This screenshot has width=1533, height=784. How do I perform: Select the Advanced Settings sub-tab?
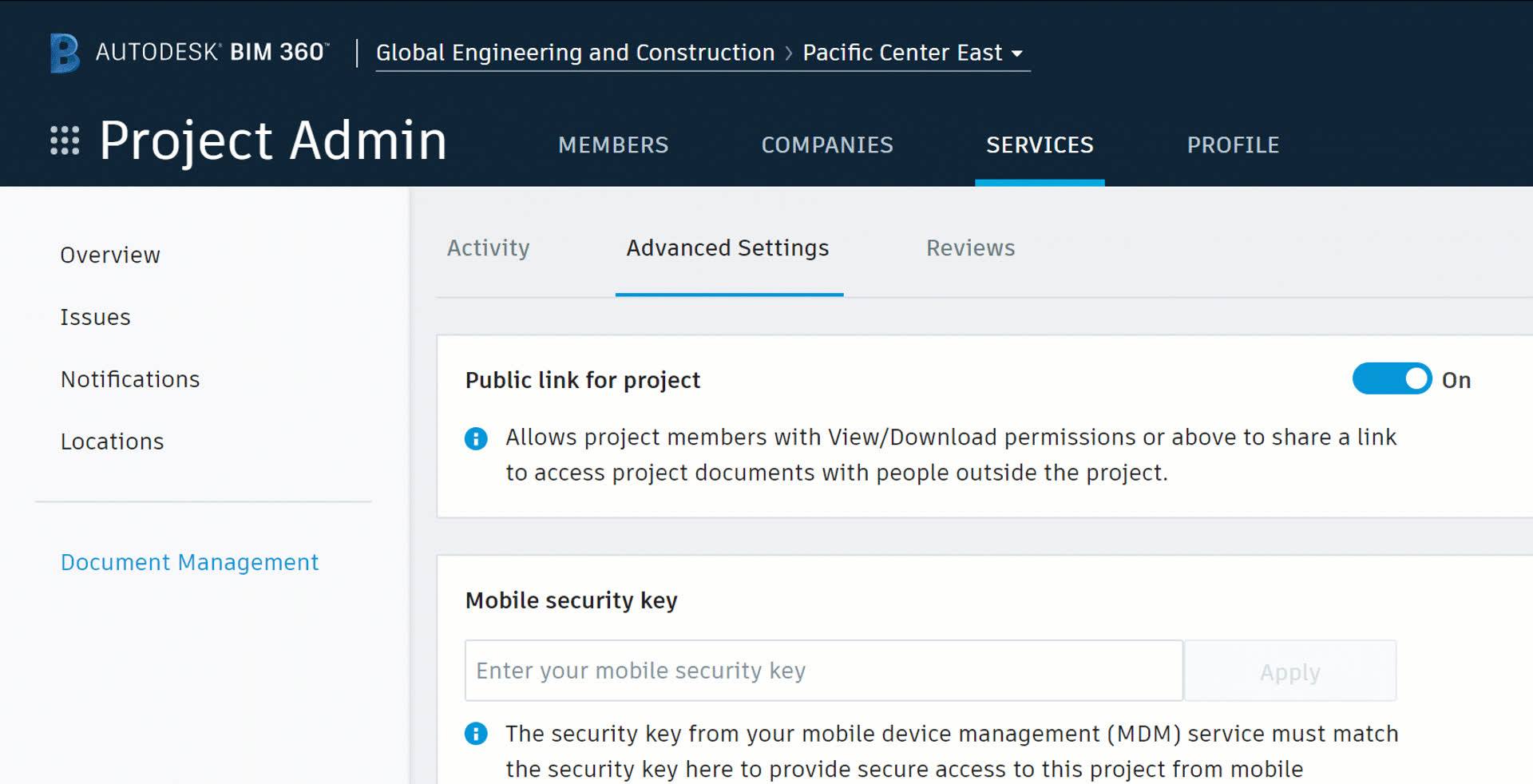pyautogui.click(x=728, y=248)
